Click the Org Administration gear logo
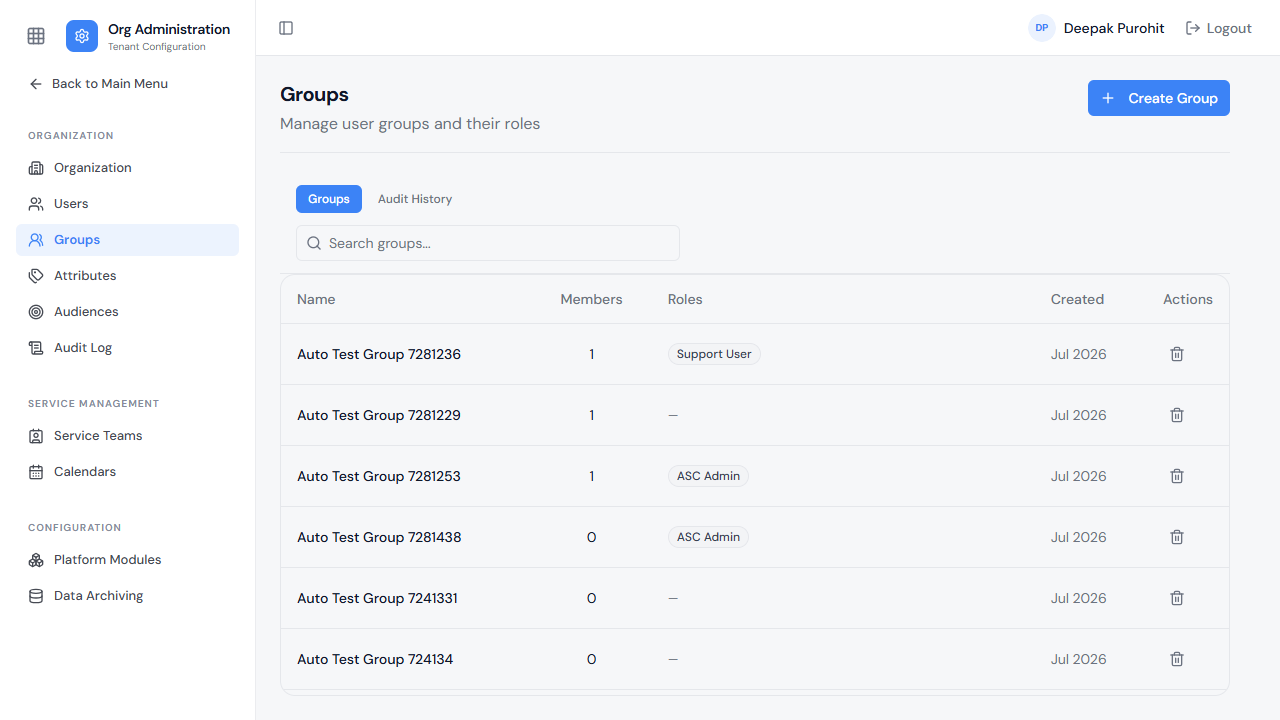Screen dimensions: 1280x720 coord(82,36)
